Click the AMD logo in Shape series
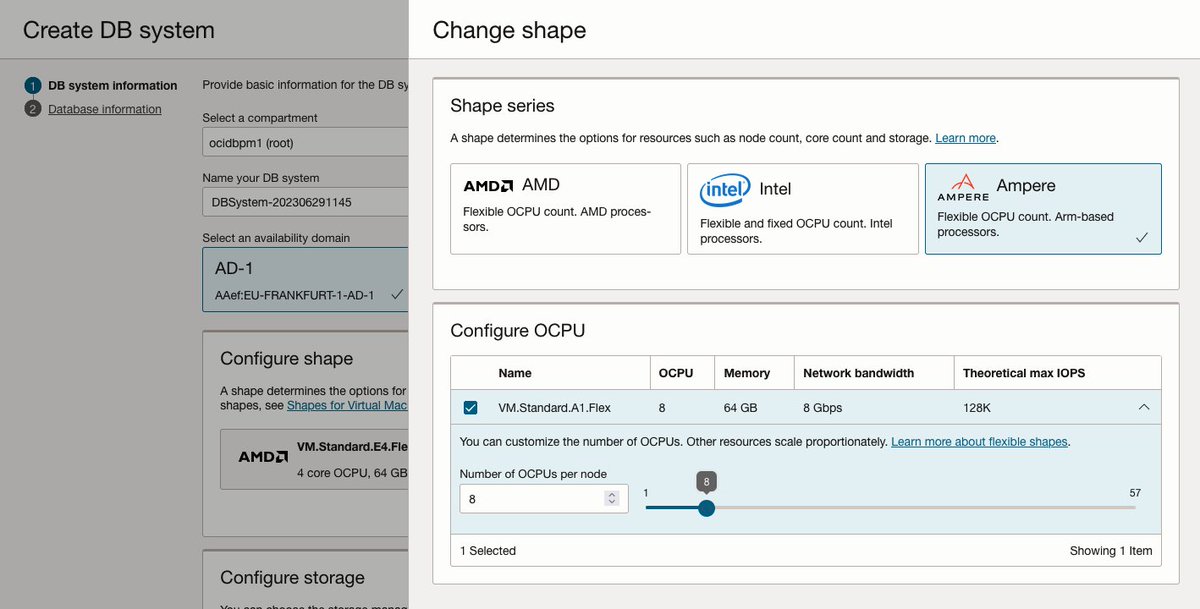This screenshot has height=609, width=1200. [488, 186]
